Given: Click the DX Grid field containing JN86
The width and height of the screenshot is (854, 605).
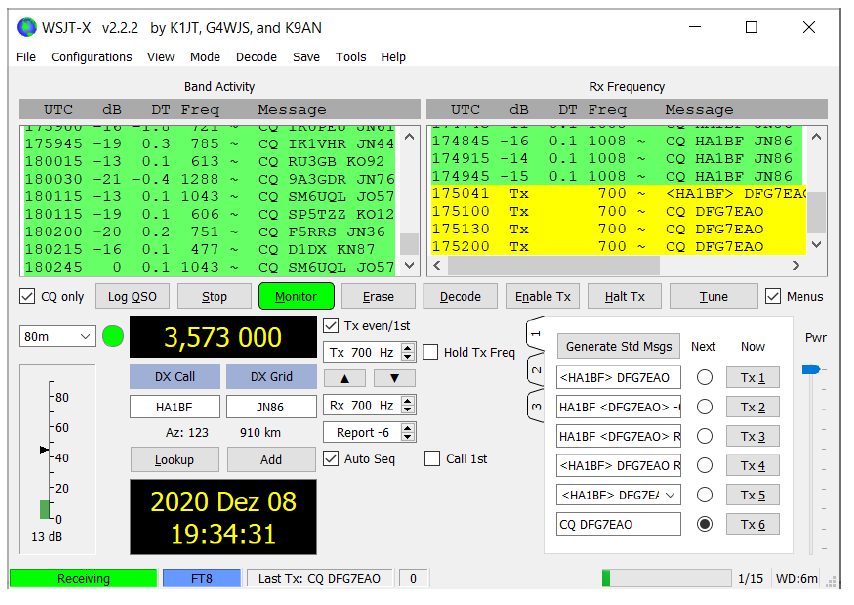Looking at the screenshot, I should coord(271,407).
